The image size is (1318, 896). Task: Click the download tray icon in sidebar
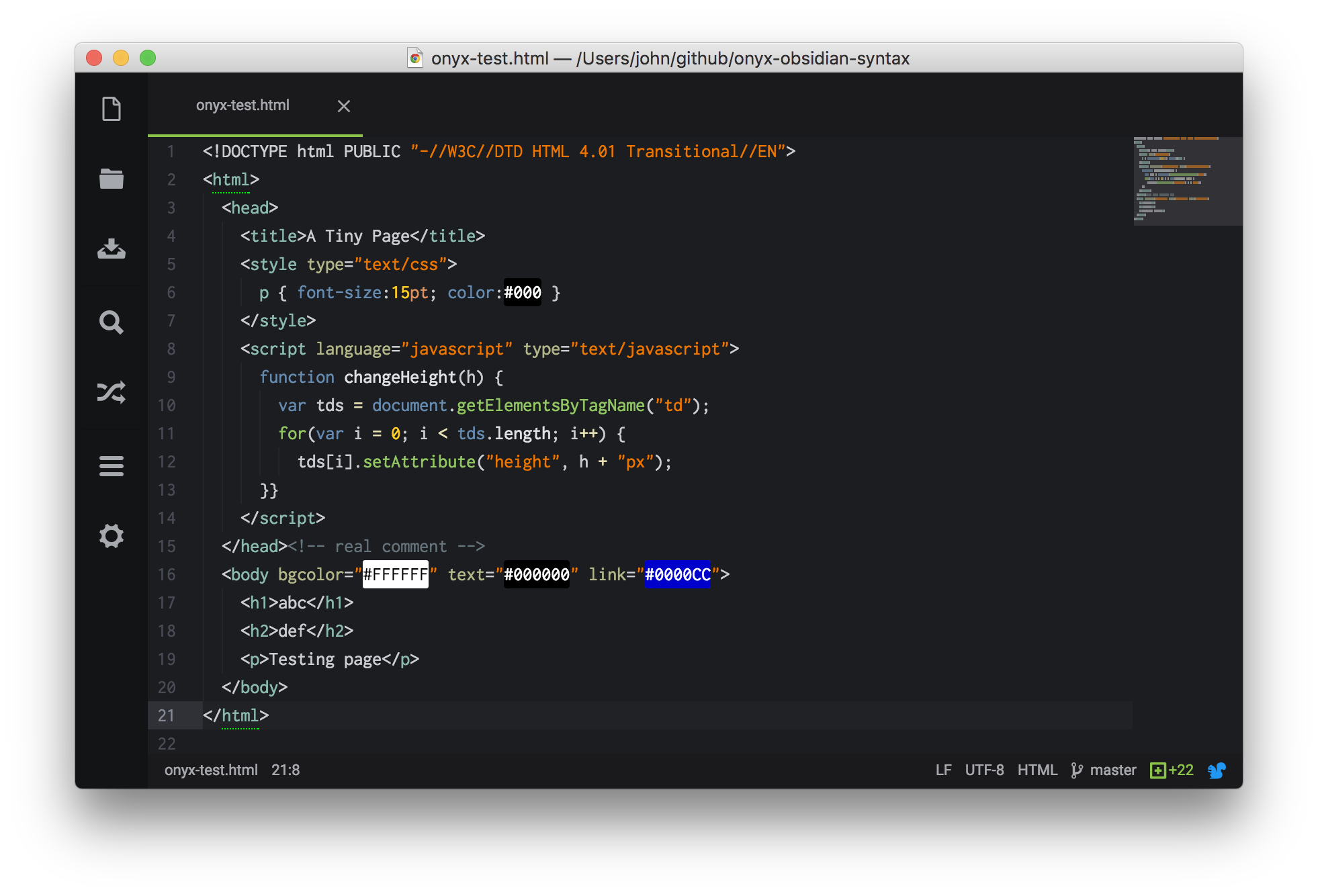tap(112, 249)
